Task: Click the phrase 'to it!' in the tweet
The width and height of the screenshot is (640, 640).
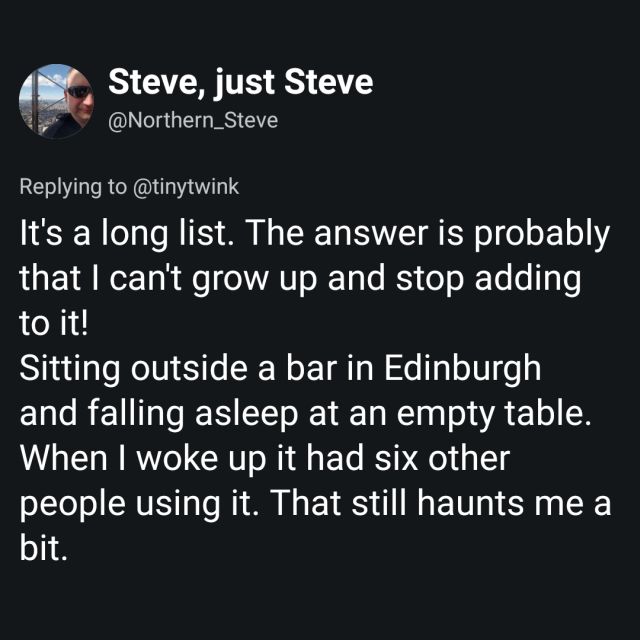Action: coord(53,324)
